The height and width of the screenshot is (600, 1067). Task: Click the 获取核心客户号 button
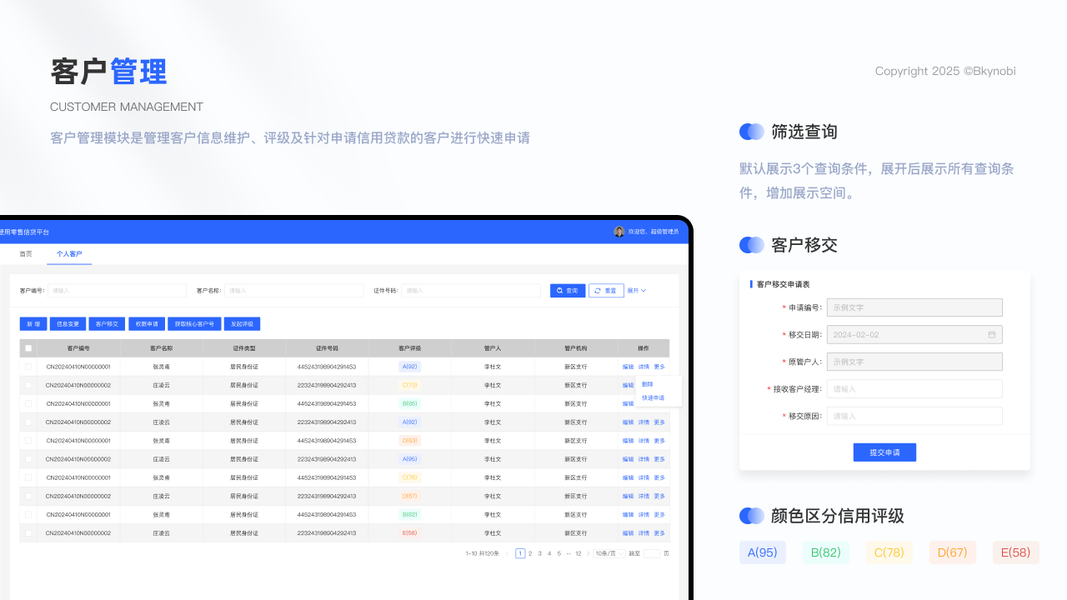194,324
